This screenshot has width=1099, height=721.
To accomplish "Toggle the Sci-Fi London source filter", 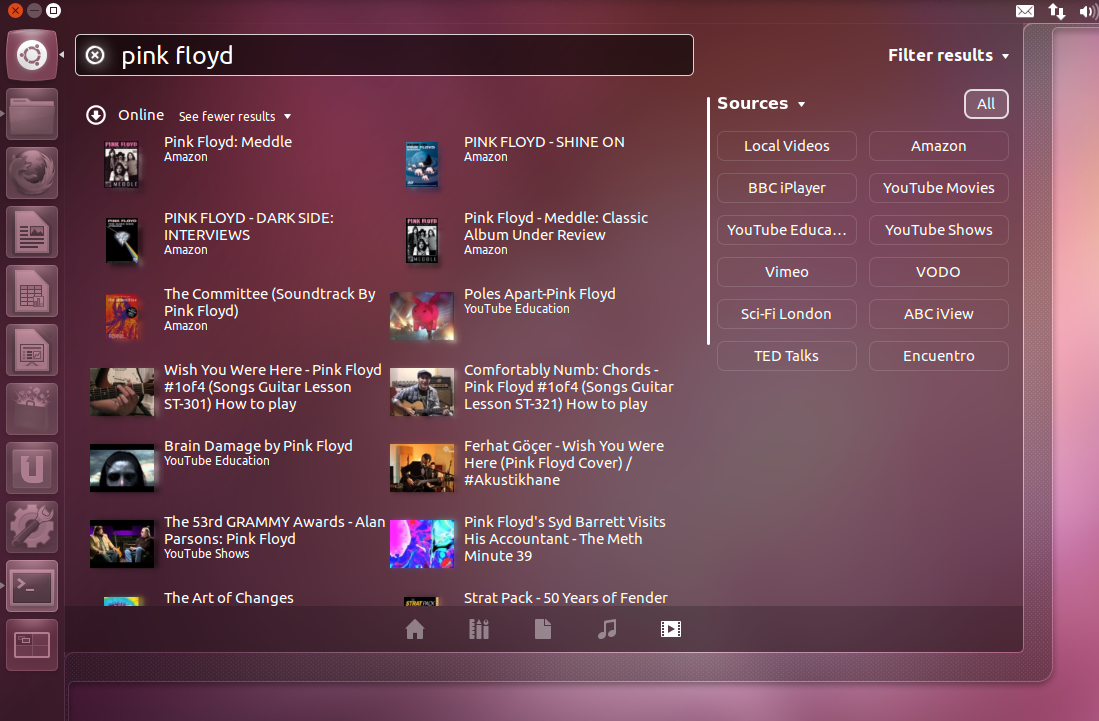I will coord(786,314).
